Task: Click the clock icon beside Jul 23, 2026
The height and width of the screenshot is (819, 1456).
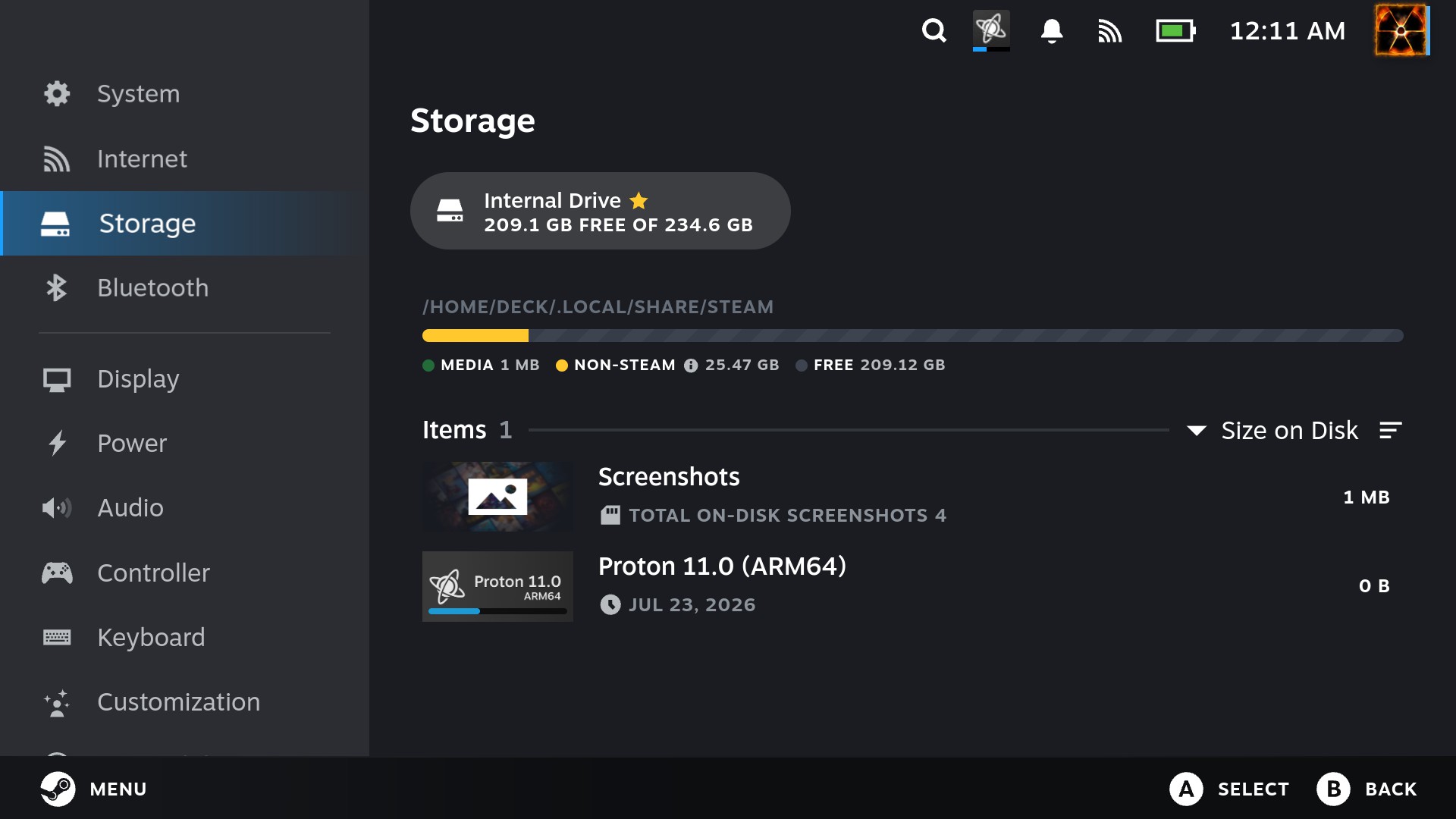Action: [x=610, y=604]
